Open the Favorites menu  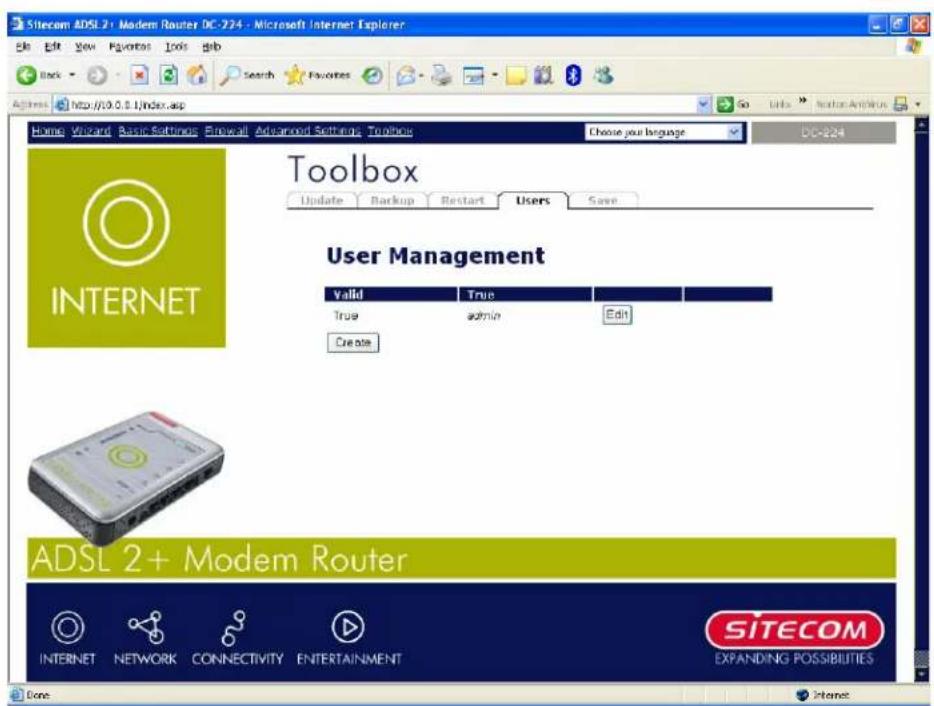(x=130, y=46)
